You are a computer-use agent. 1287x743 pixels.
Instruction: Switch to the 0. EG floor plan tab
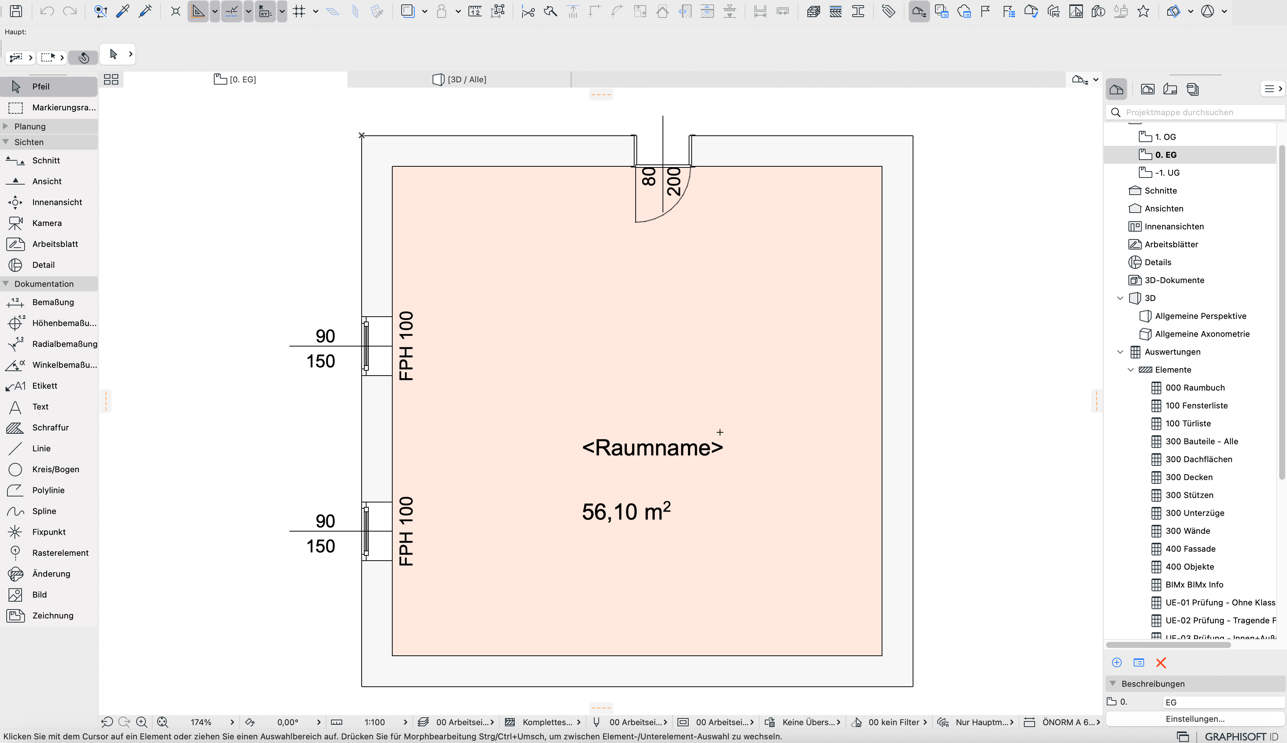tap(236, 79)
